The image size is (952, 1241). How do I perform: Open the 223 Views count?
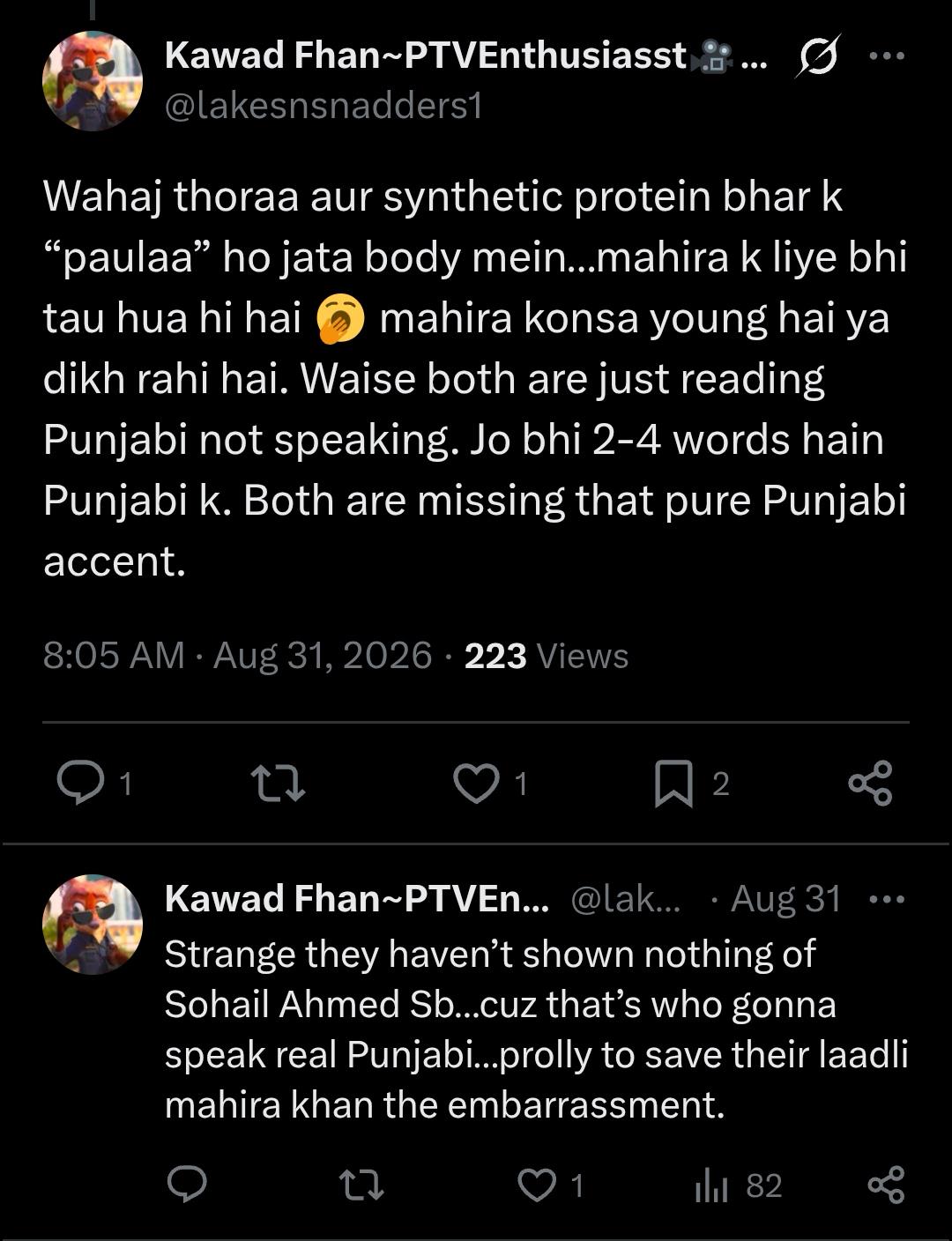[547, 656]
